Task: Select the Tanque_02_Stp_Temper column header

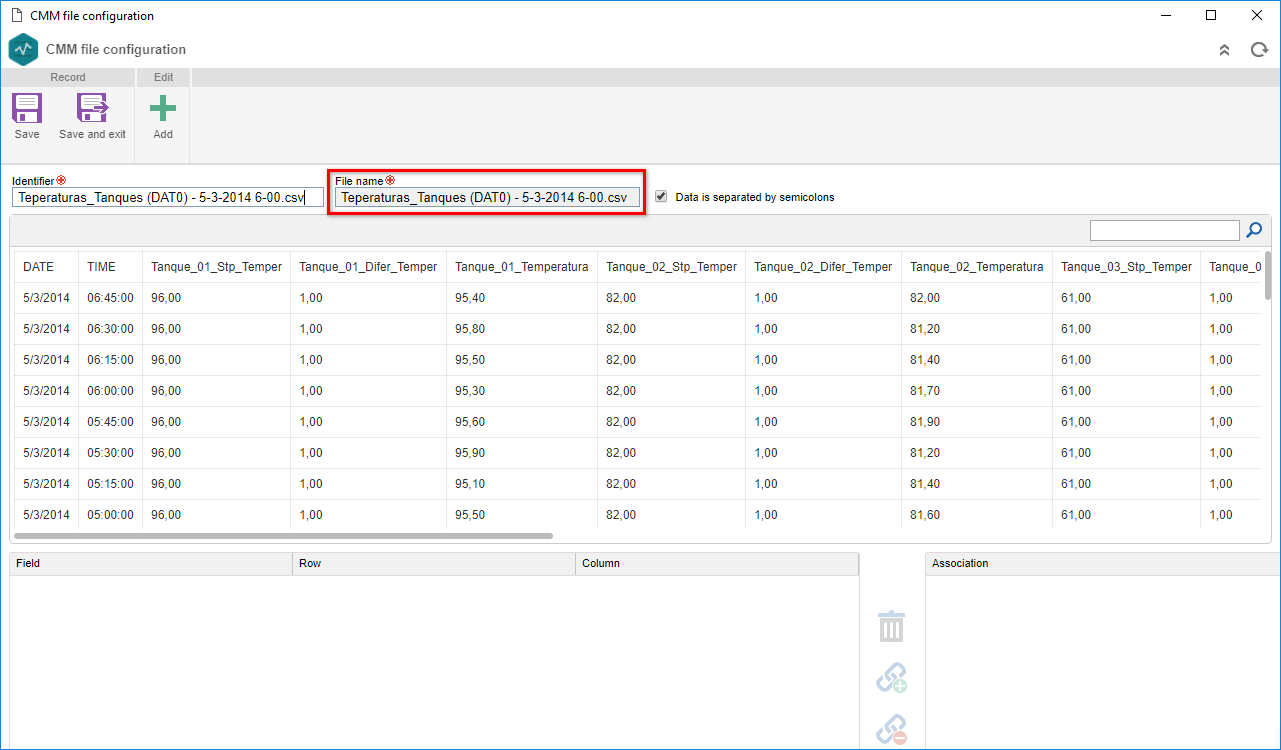Action: [671, 267]
